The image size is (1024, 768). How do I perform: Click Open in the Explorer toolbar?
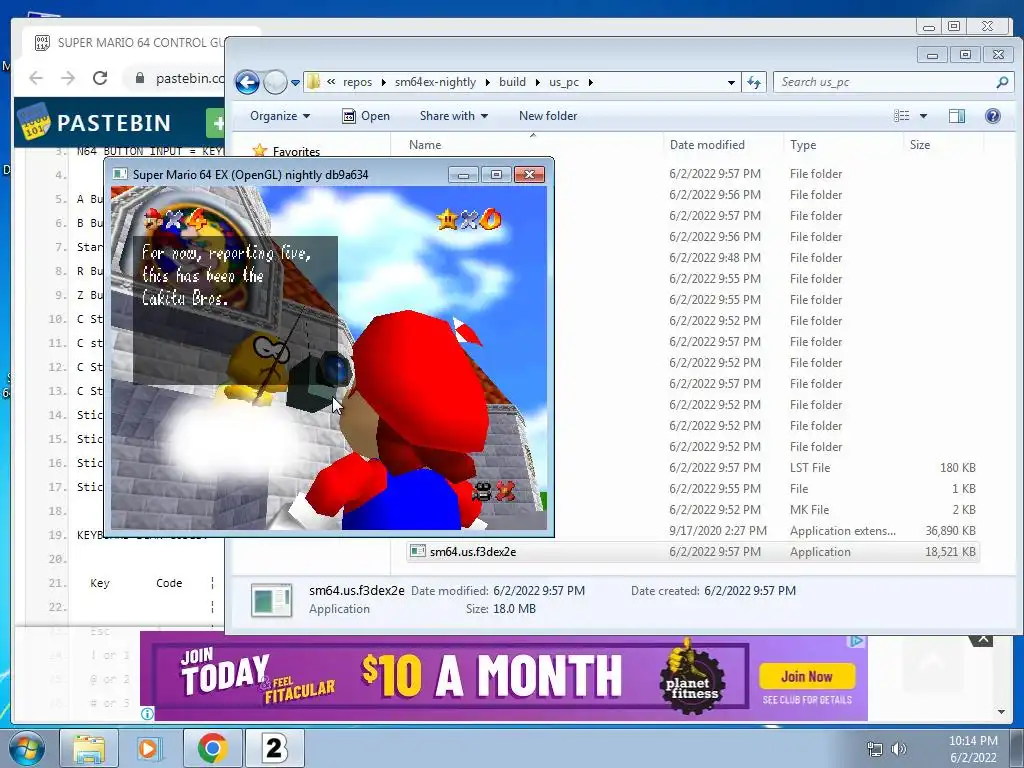pos(366,116)
